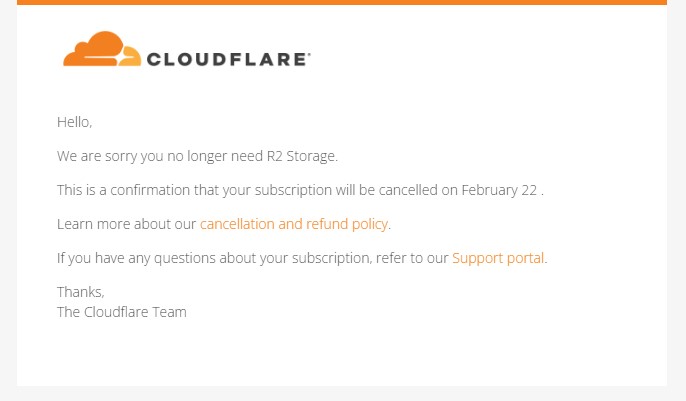This screenshot has height=401, width=686.
Task: Click the 'R2 Storage' product name
Action: 304,156
